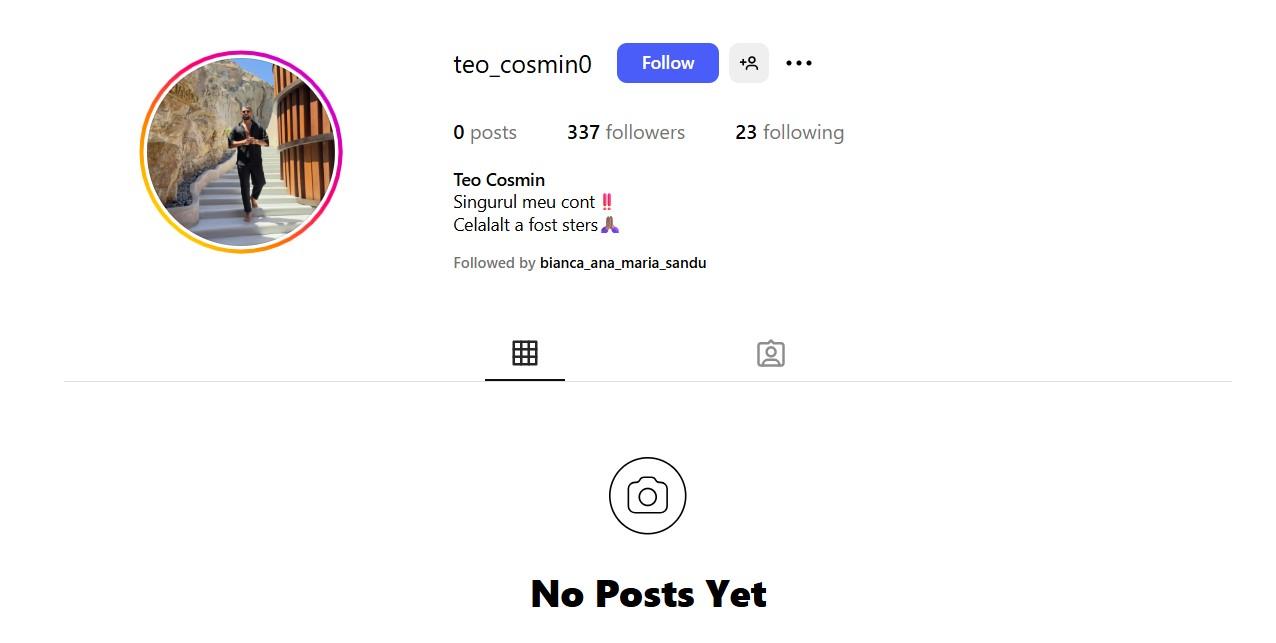Click the praying hands emoji in bio
The width and height of the screenshot is (1276, 643).
(x=610, y=225)
